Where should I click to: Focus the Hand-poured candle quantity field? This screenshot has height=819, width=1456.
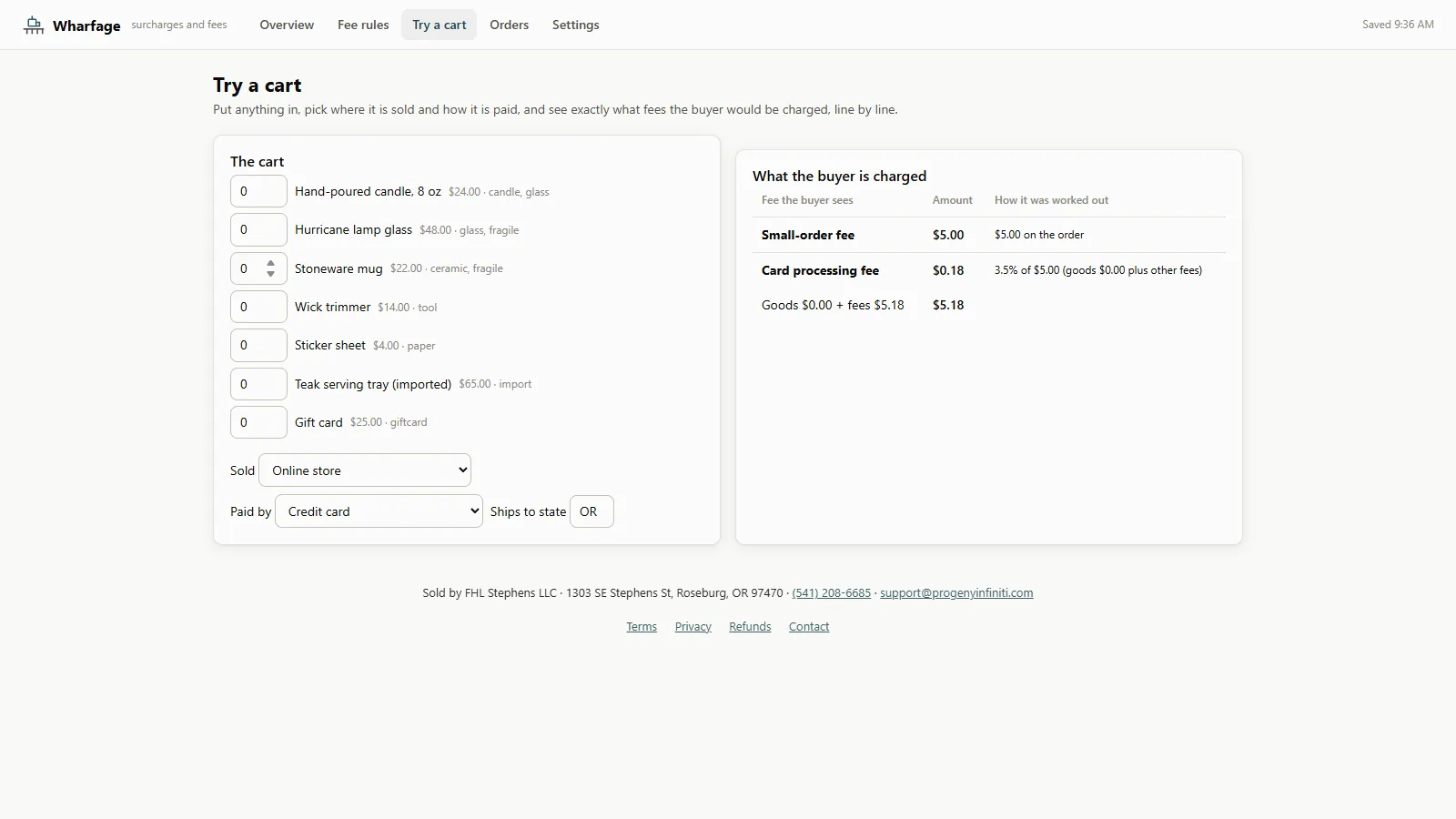[x=258, y=191]
